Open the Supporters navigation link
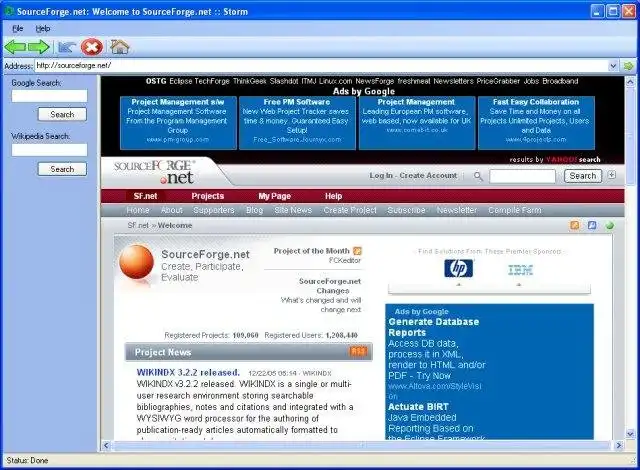640x470 pixels. 213,210
